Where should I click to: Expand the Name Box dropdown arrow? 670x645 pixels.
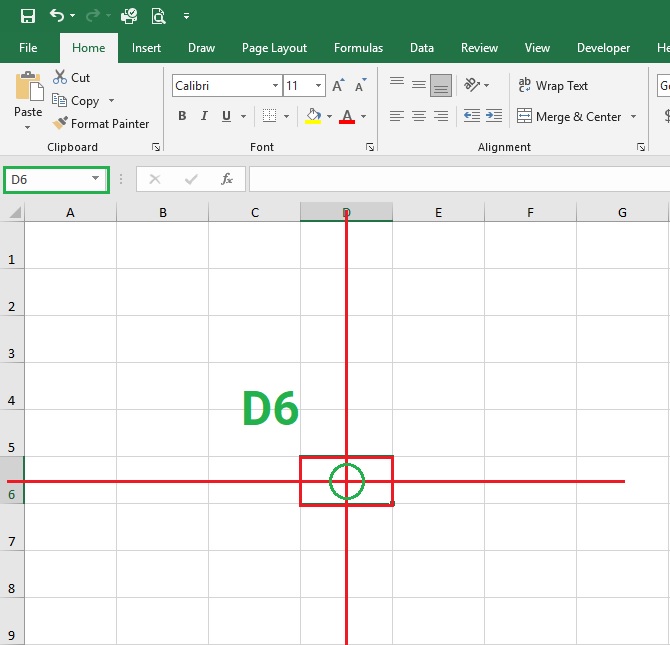tap(96, 179)
